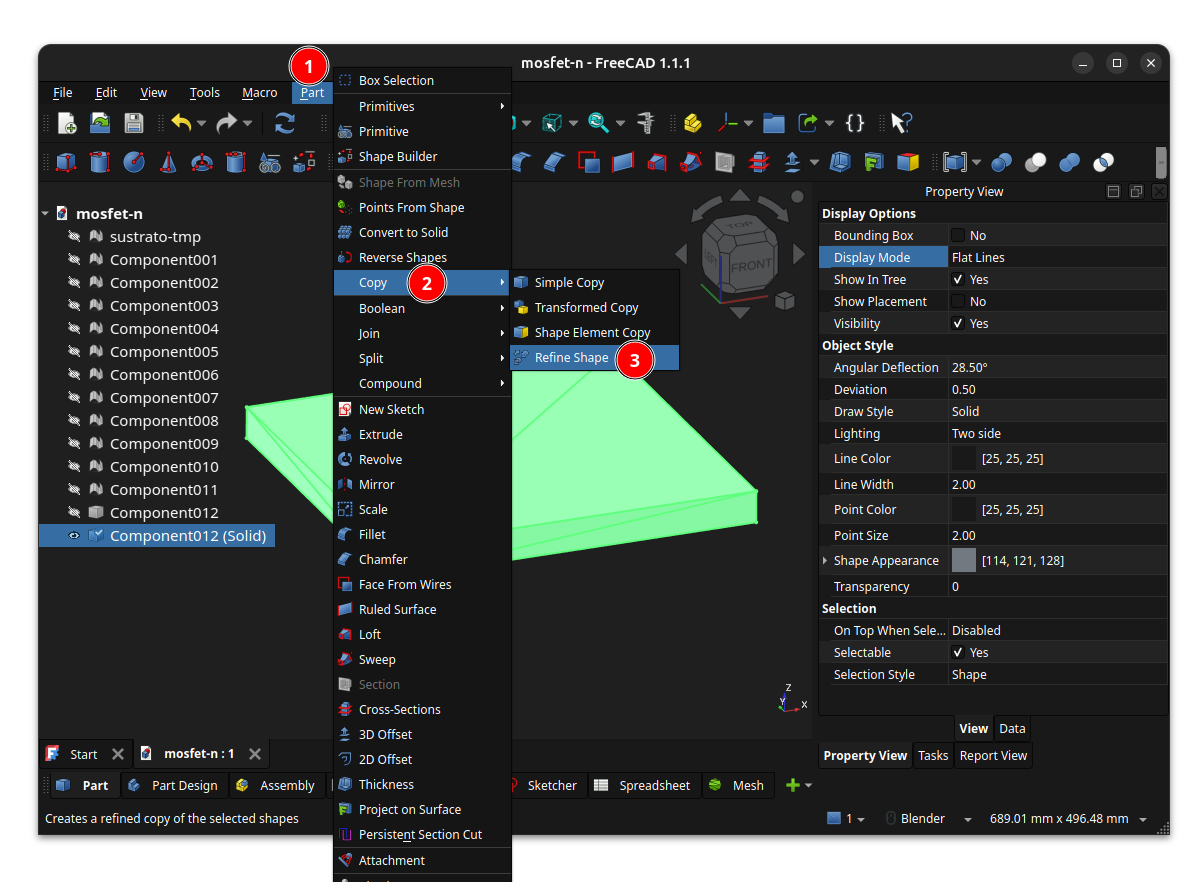Screen dimensions: 1180x882
Task: Create a Tube primitive from toolbar
Action: point(236,162)
